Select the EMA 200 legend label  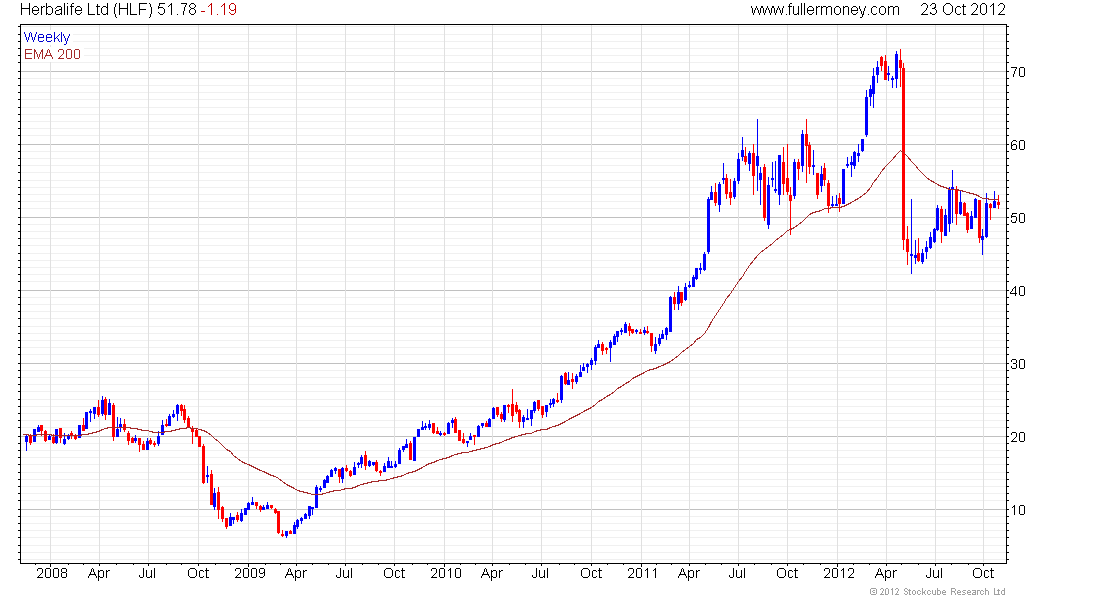pyautogui.click(x=53, y=54)
